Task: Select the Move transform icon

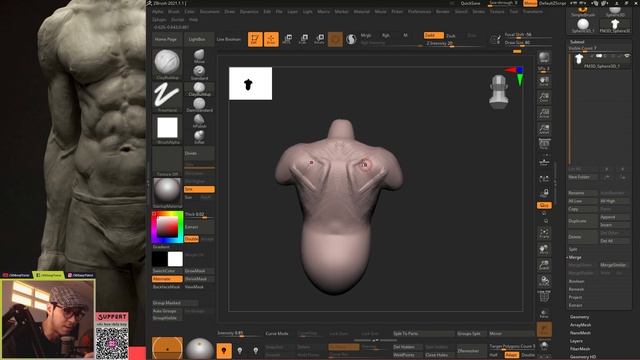Action: coord(287,39)
